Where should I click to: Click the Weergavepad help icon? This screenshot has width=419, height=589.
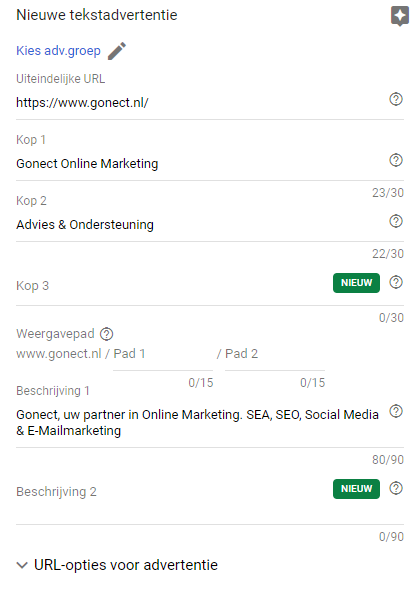tap(106, 334)
